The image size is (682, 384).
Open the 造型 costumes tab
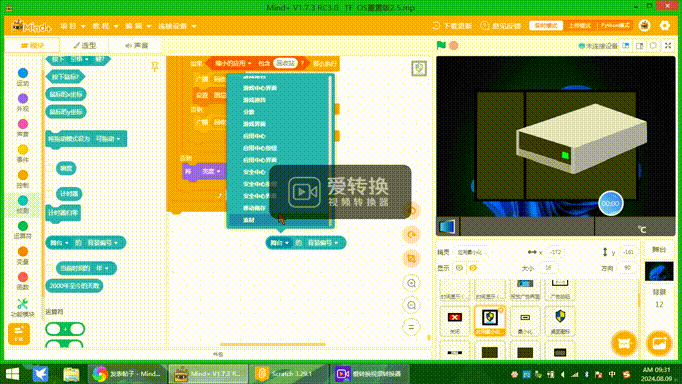[x=85, y=45]
